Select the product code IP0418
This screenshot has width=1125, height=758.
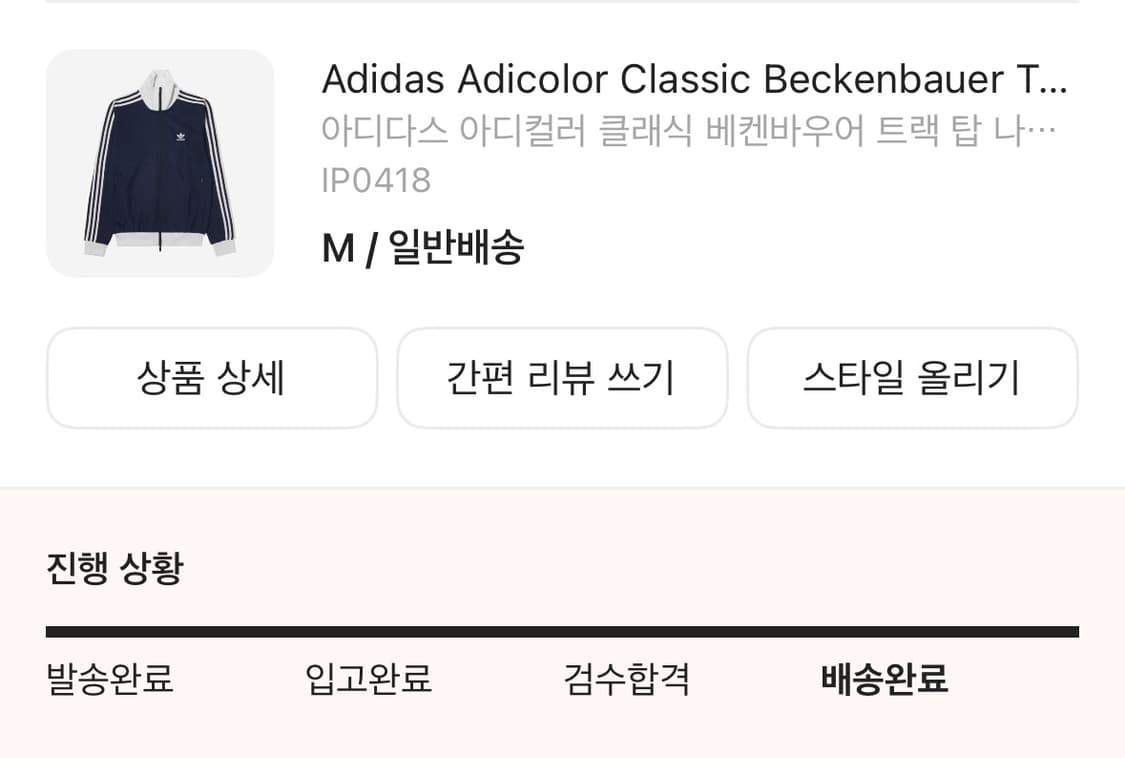(376, 181)
